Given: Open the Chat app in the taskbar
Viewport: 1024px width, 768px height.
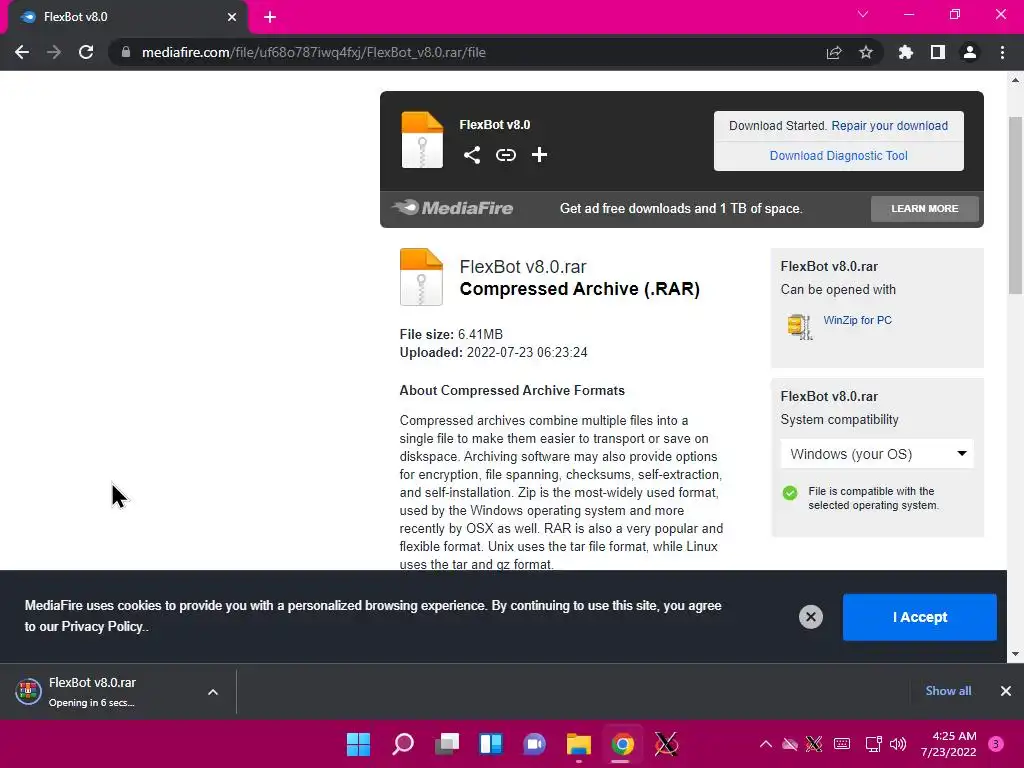Looking at the screenshot, I should pos(534,744).
